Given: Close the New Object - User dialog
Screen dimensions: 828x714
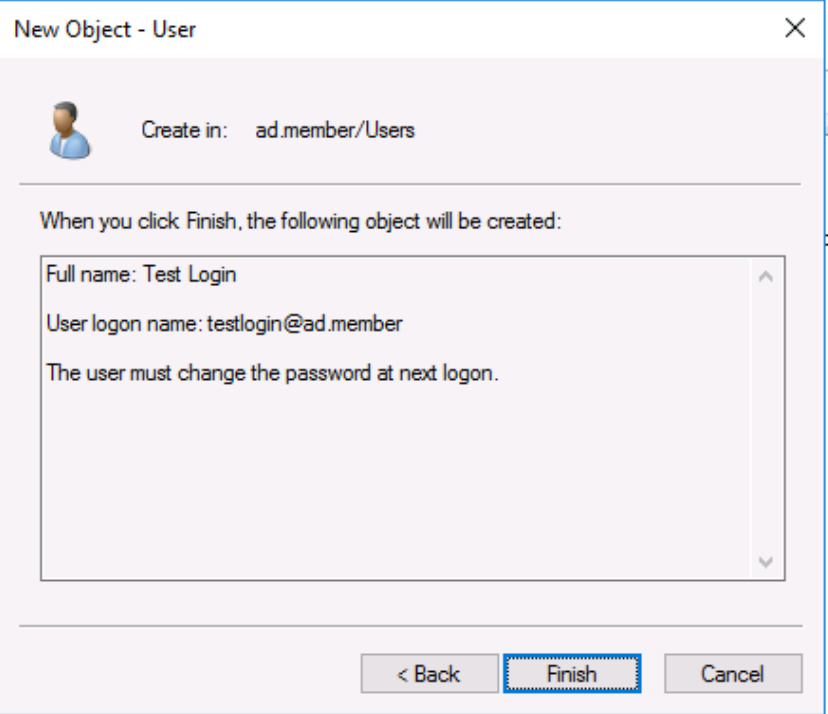Looking at the screenshot, I should [x=795, y=28].
